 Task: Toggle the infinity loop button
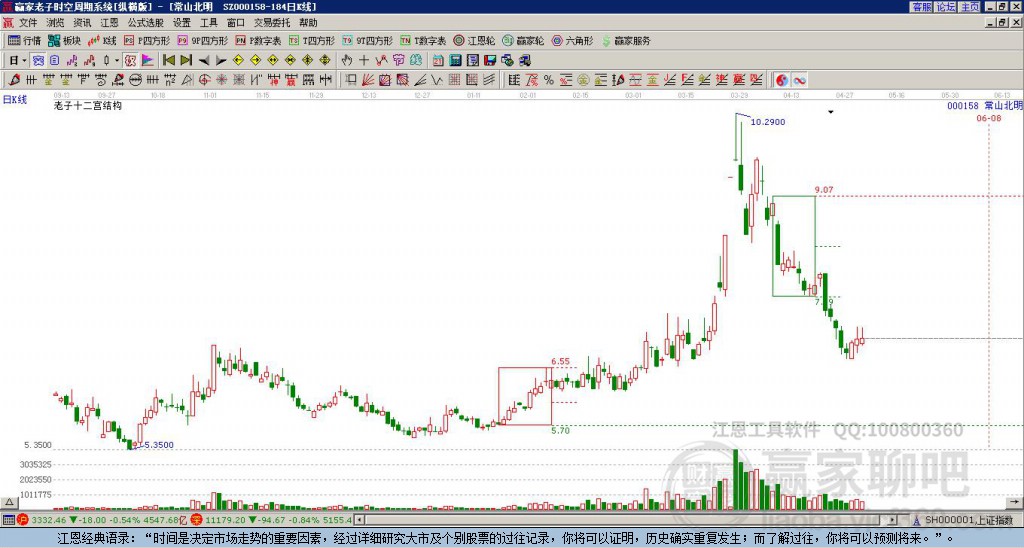tap(799, 80)
